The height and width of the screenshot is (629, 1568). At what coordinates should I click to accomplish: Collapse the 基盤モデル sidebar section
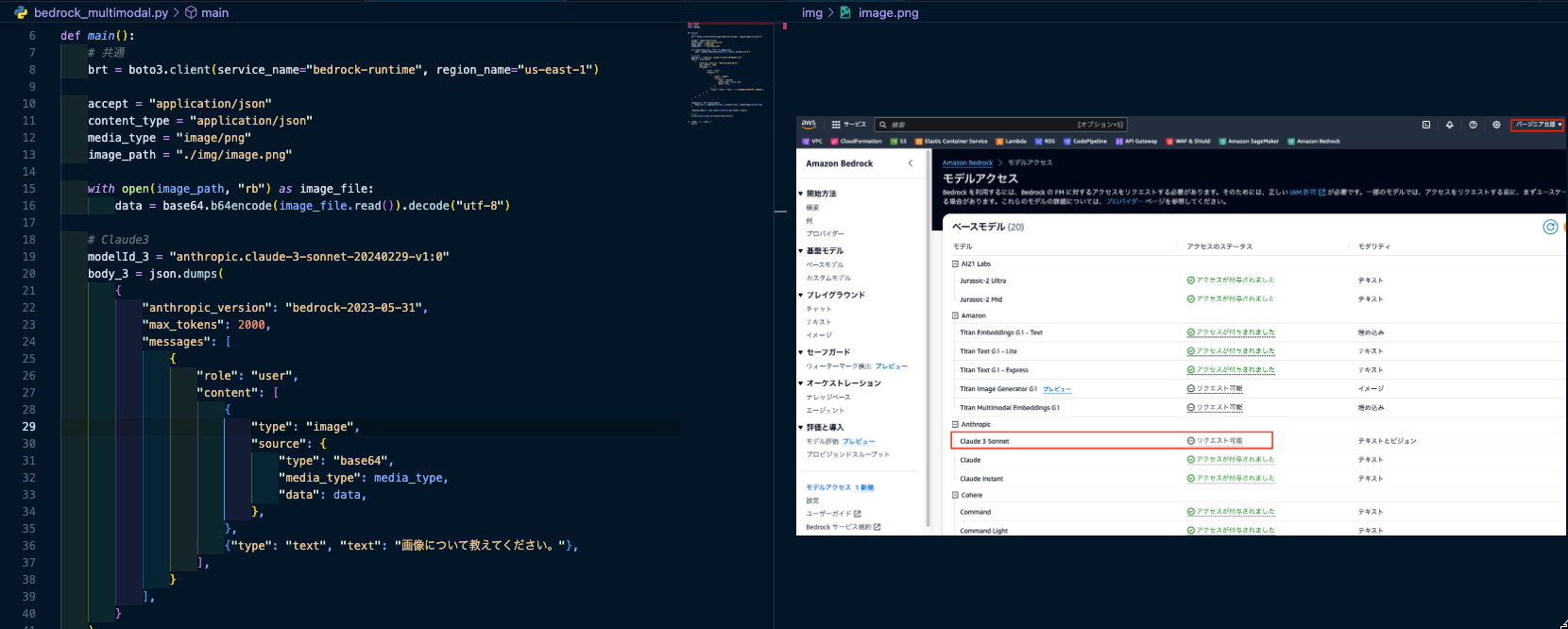pos(801,251)
